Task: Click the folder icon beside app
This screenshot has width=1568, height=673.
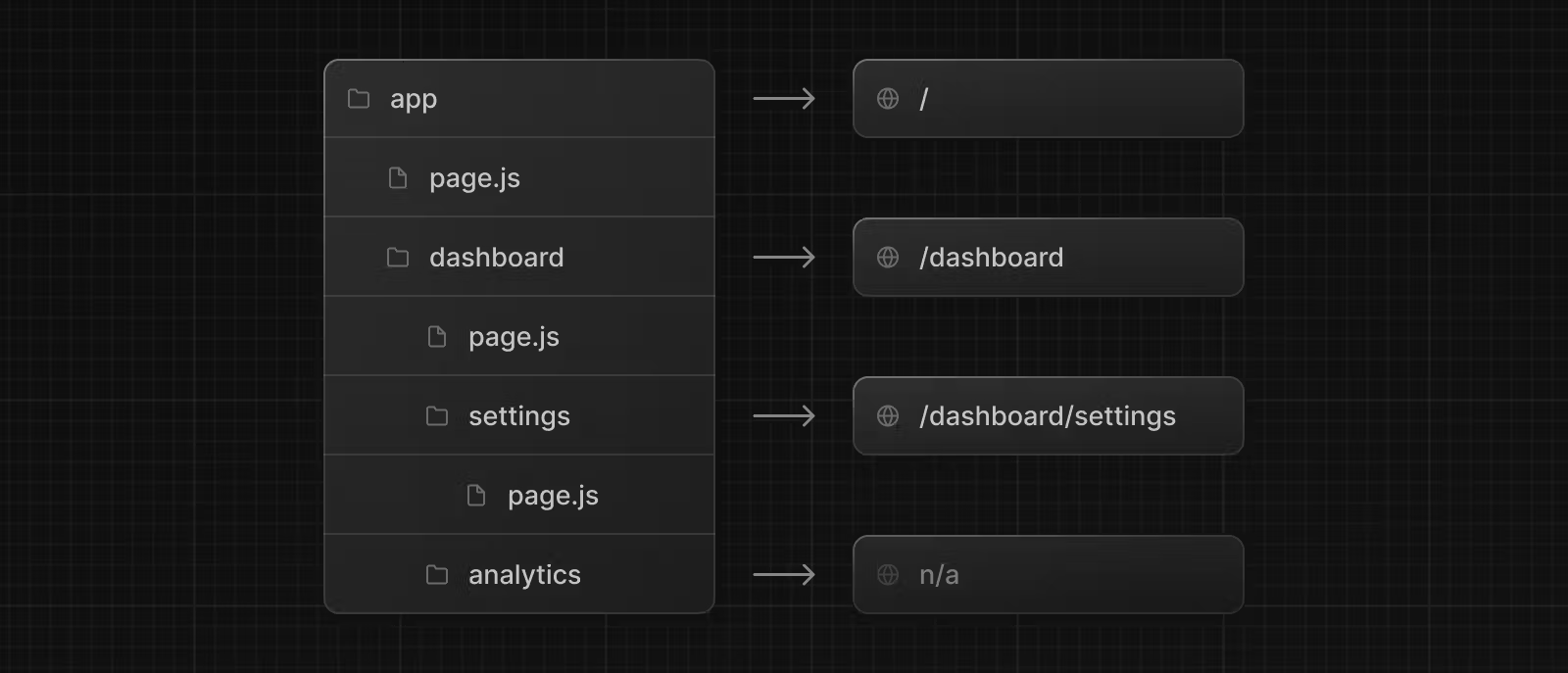Action: coord(359,99)
